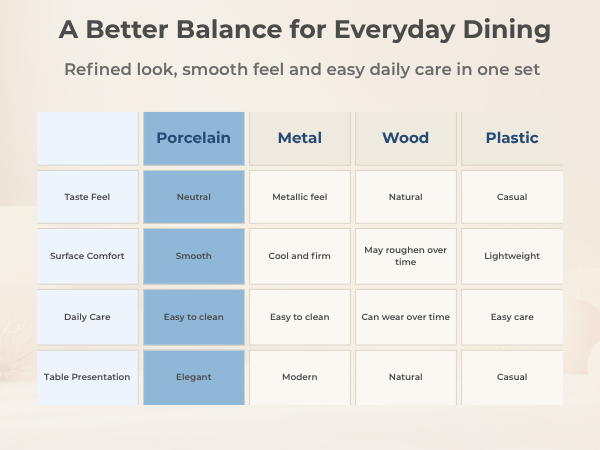The width and height of the screenshot is (600, 450).
Task: Click the main title A Better Balance heading
Action: click(x=305, y=29)
